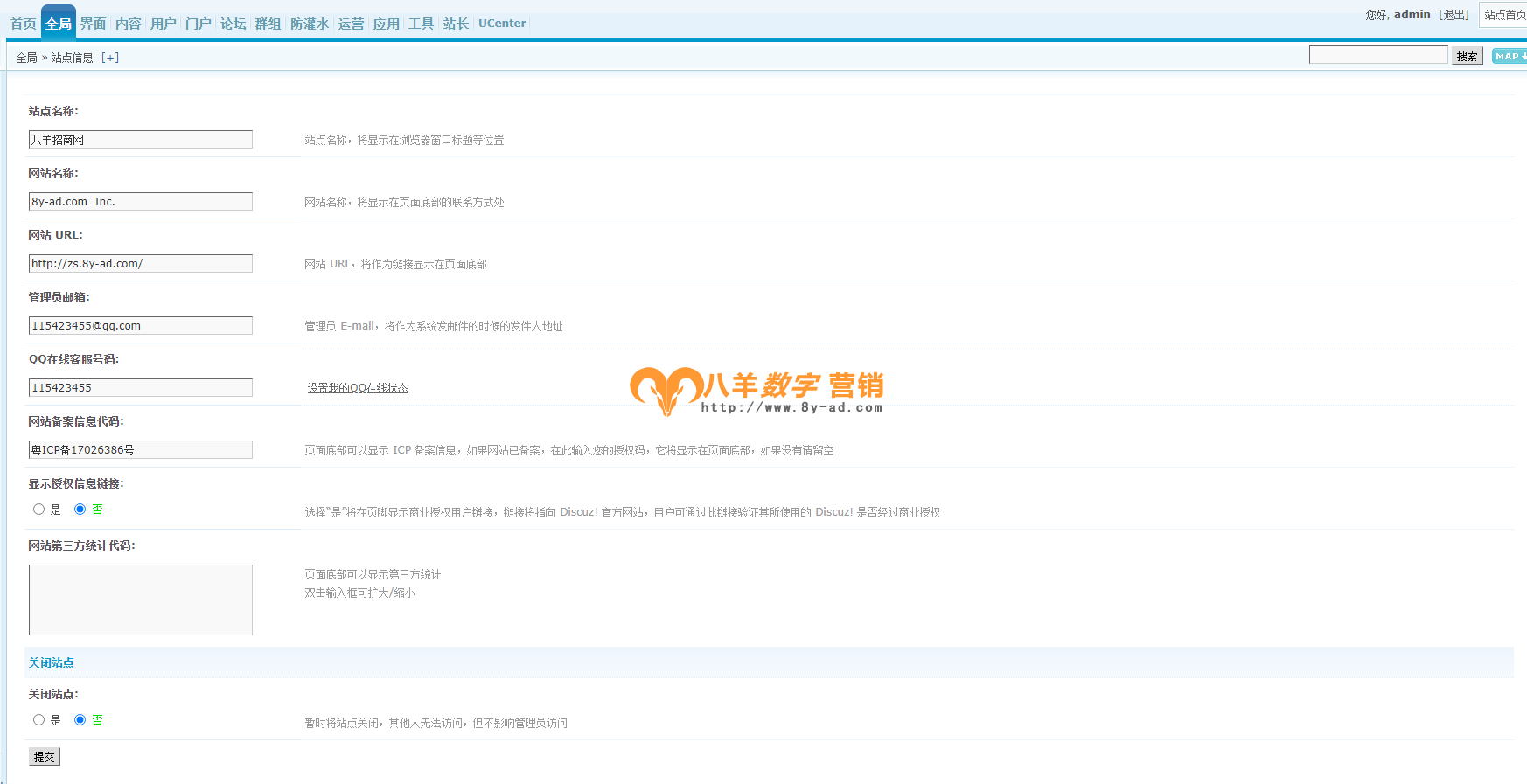The image size is (1527, 784).
Task: Click the 网站第三方统计代码 textarea
Action: click(x=141, y=600)
